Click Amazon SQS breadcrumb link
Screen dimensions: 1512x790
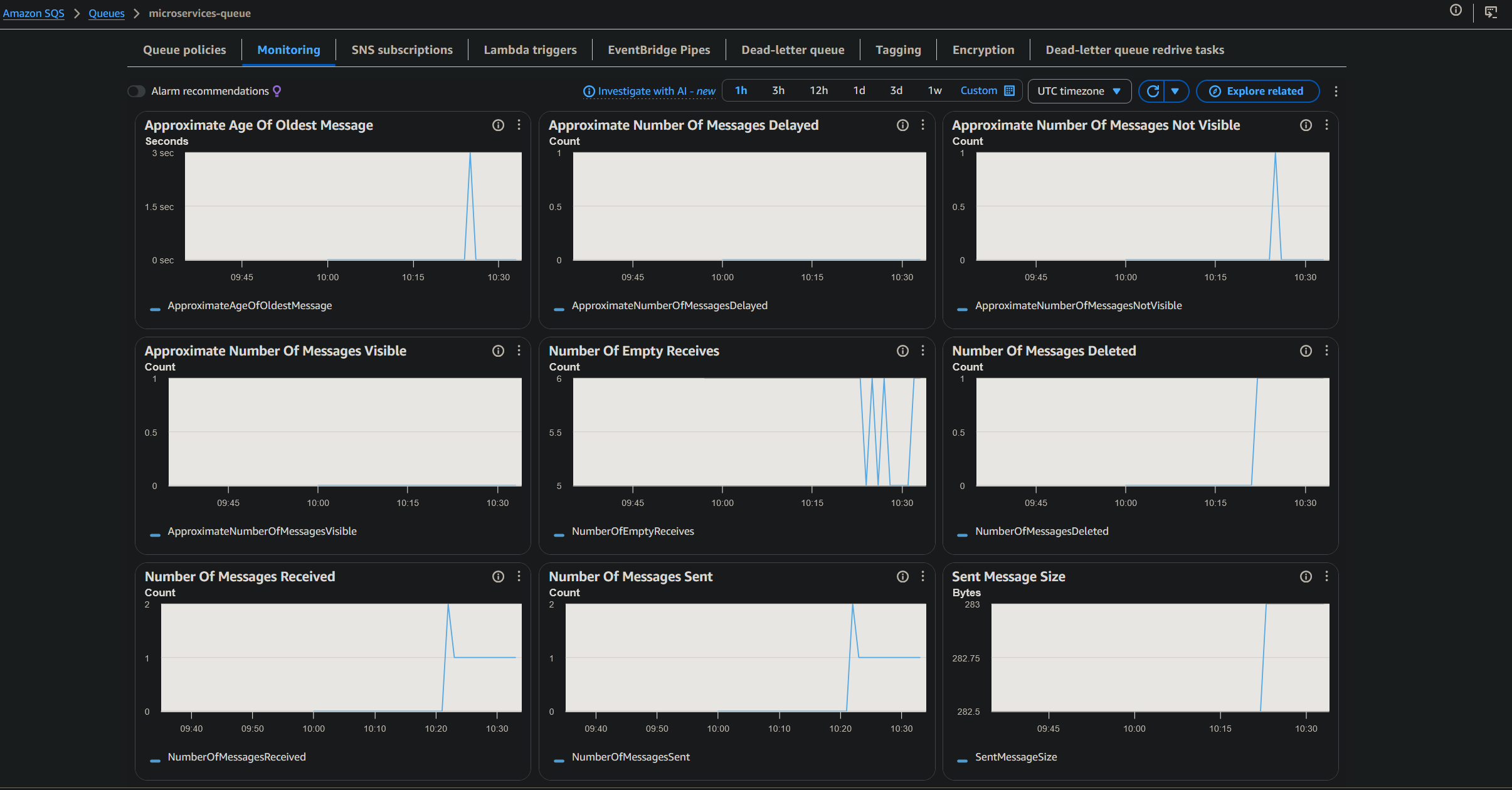[x=33, y=13]
